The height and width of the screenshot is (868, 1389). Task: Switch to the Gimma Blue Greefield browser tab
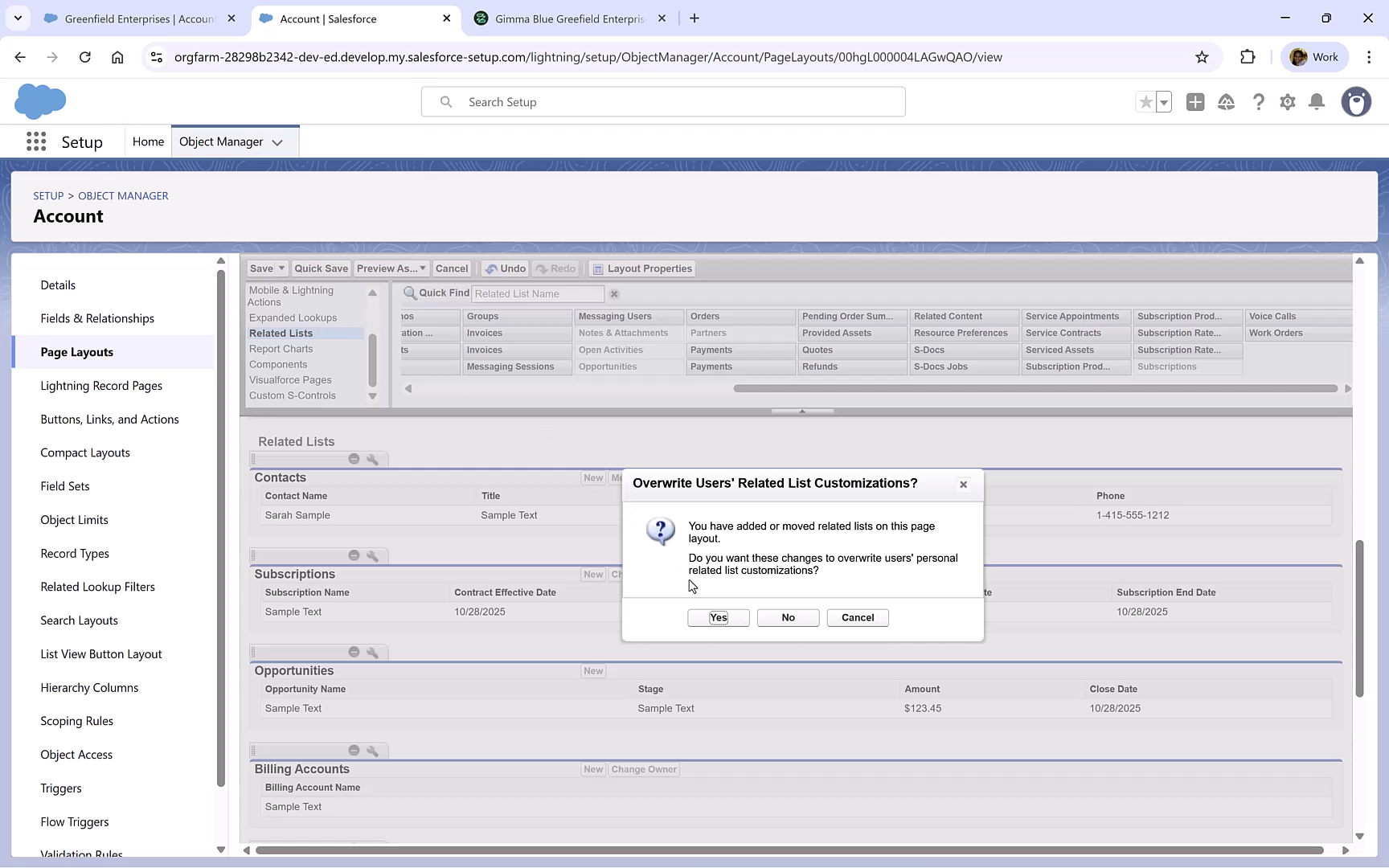click(563, 18)
